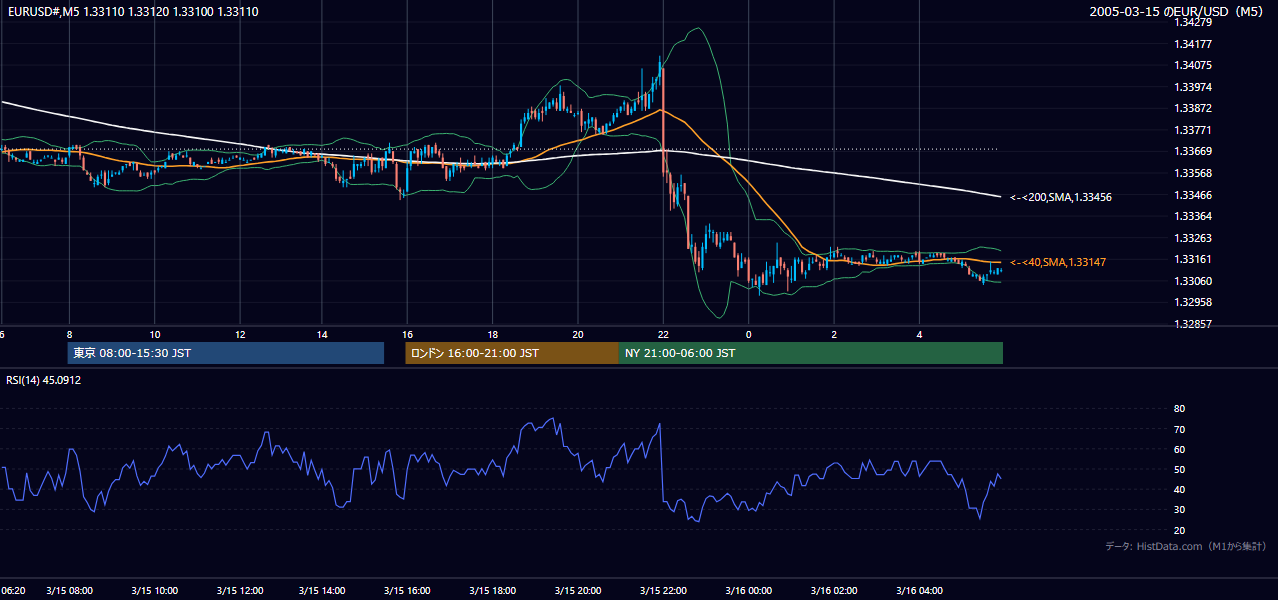Click the 3/15 10:00 time axis label

click(x=154, y=591)
